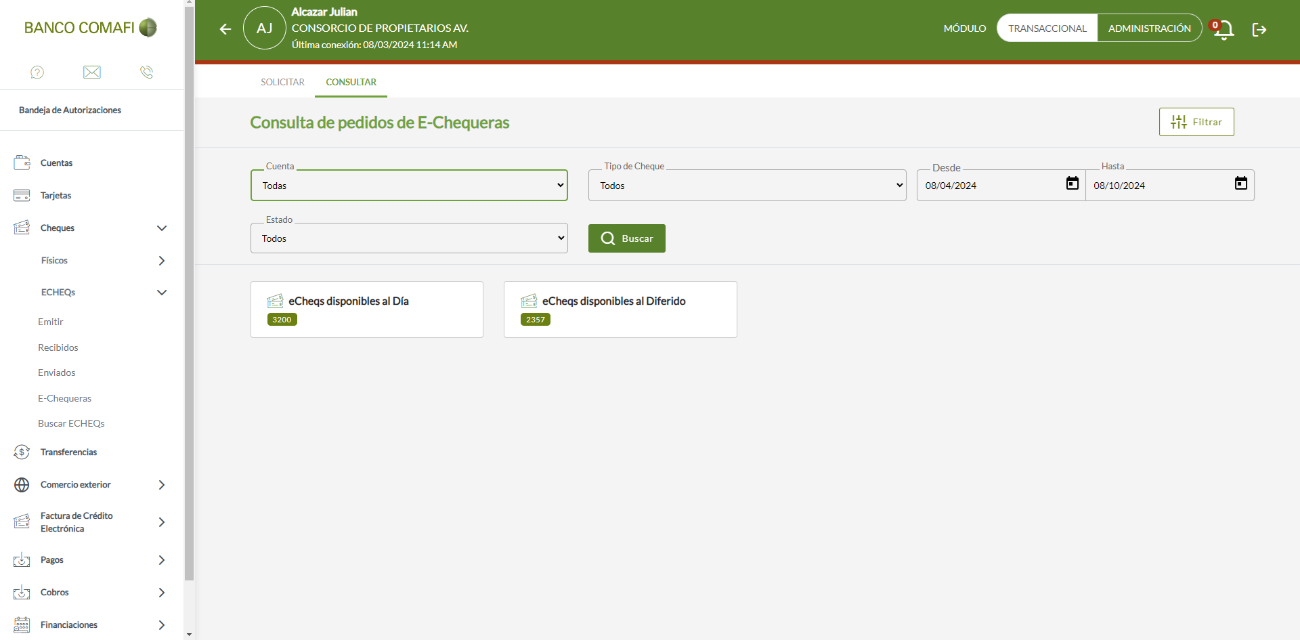Switch the module to TRANSACCIONAL
The image size is (1300, 640).
tap(1047, 28)
